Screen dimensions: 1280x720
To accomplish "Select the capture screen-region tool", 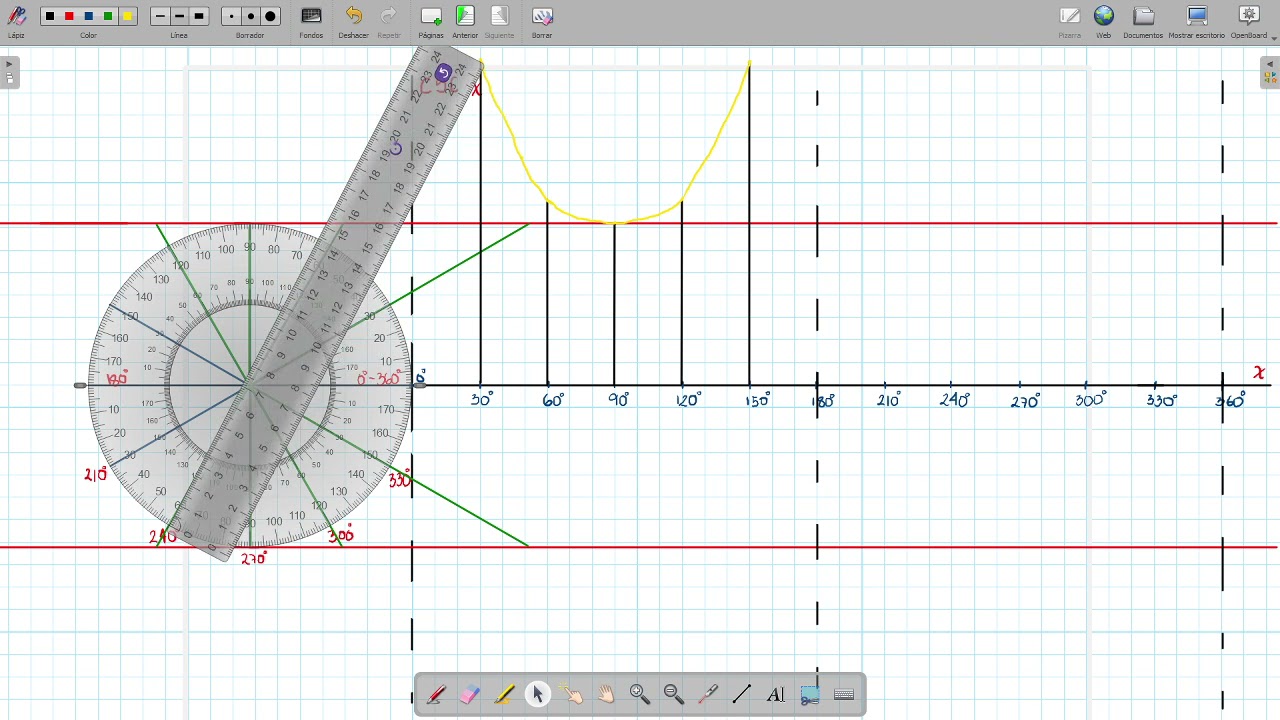I will point(810,695).
